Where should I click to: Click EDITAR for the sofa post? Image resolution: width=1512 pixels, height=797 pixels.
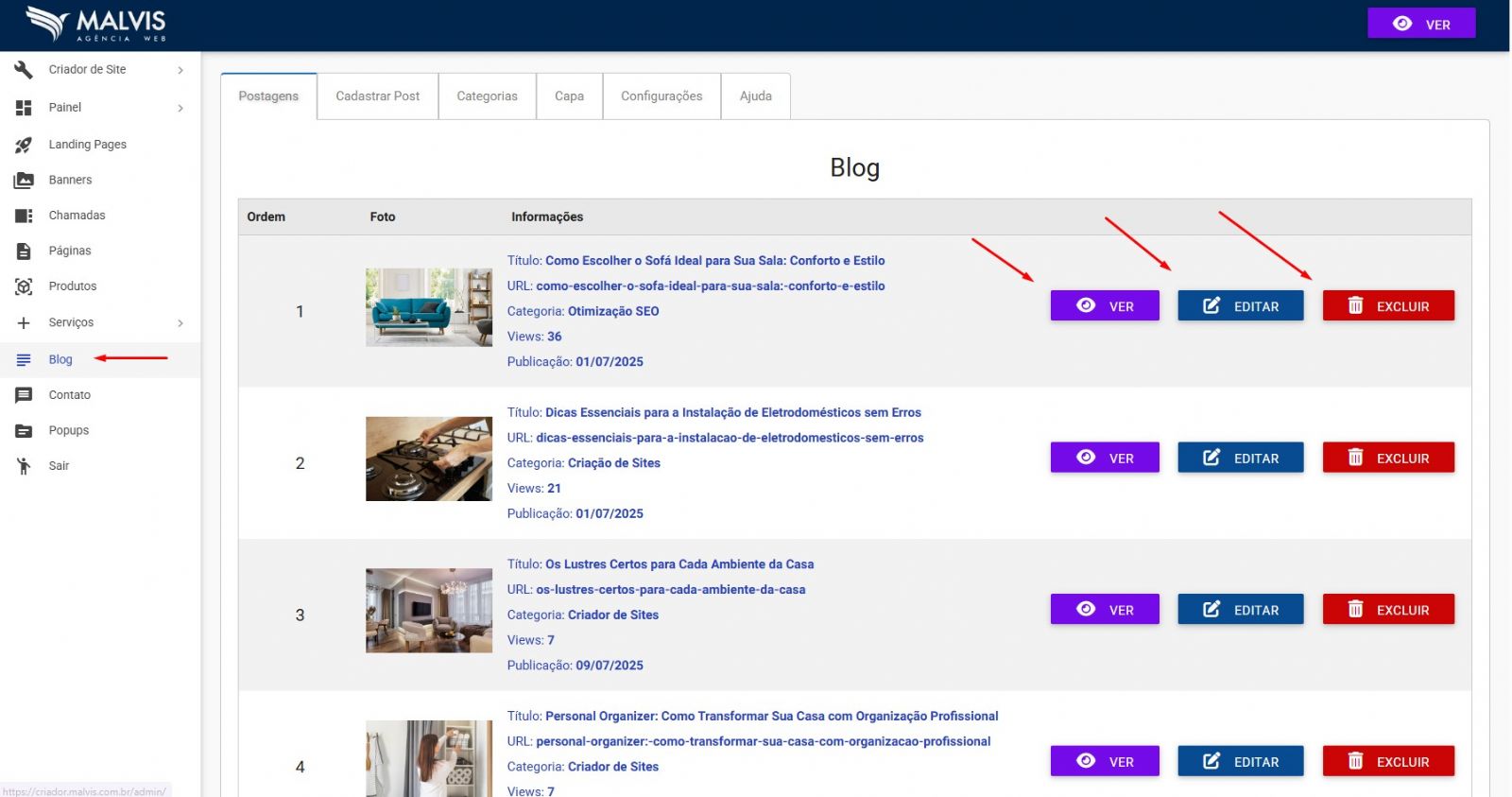[x=1240, y=306]
